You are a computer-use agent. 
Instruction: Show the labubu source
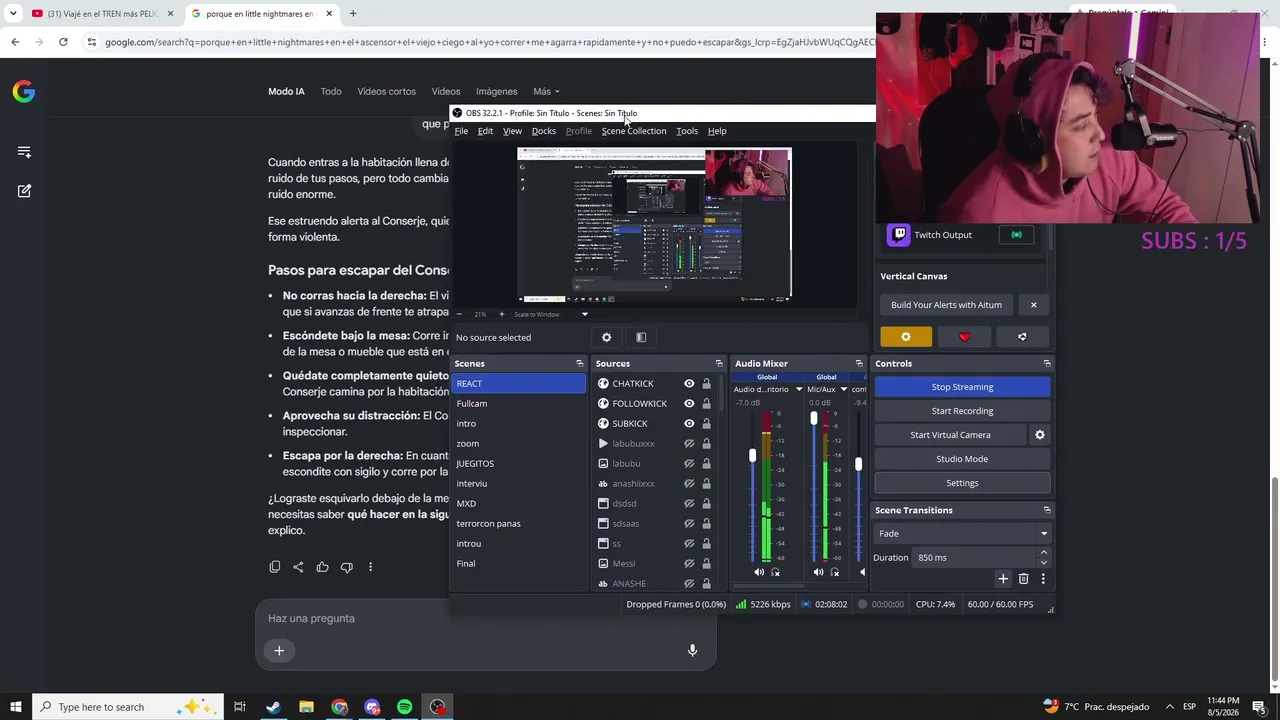pos(689,464)
